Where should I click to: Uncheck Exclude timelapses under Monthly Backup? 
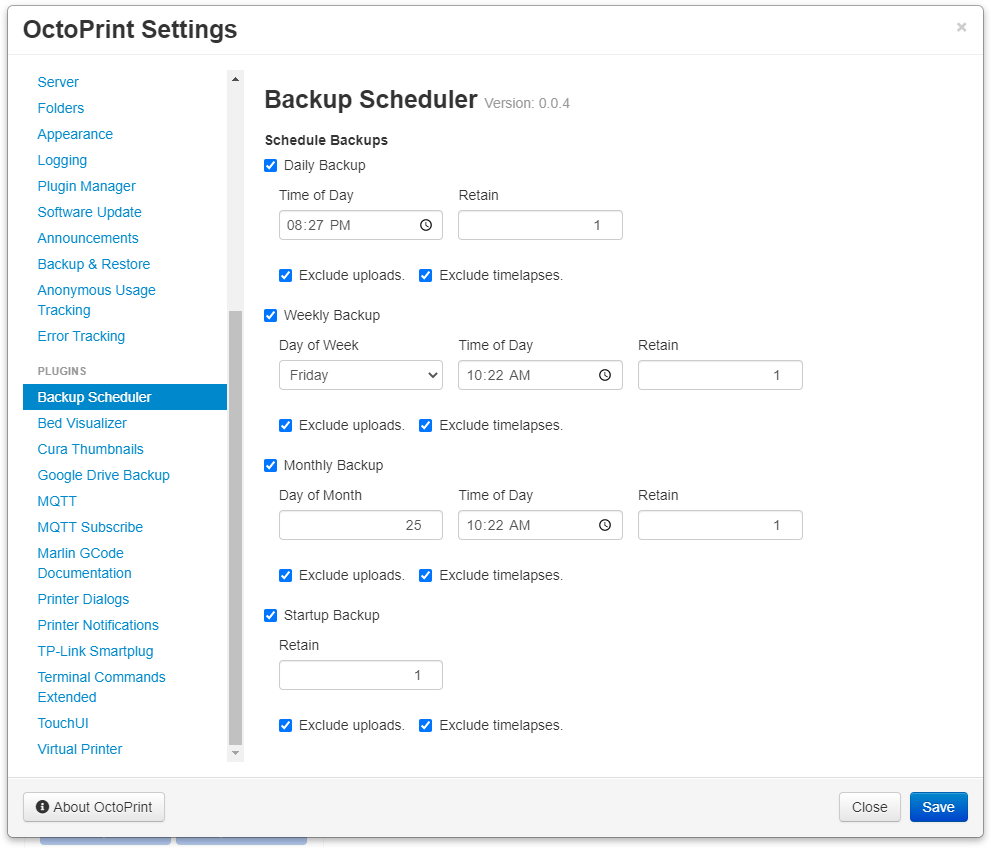coord(425,576)
